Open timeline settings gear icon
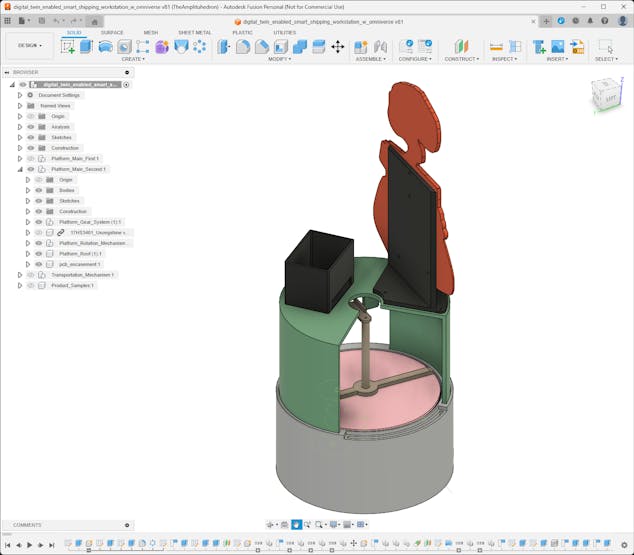Screen dimensions: 634x555 click(624, 545)
